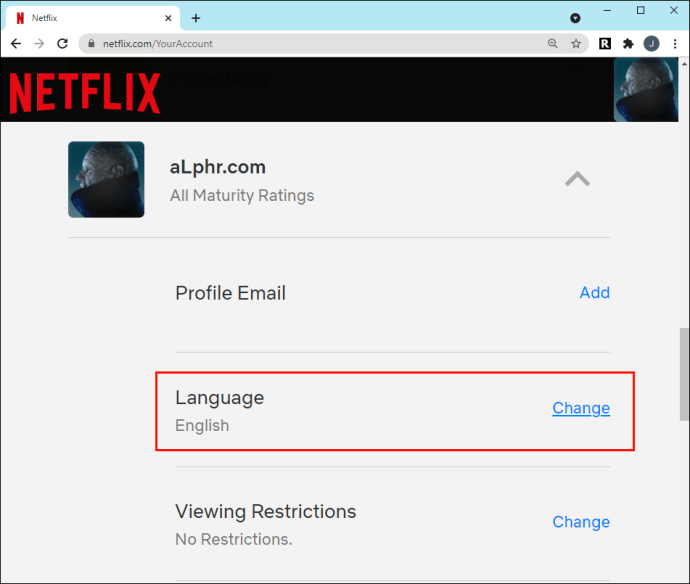Click the scrollbar up arrow
Viewport: 690px width, 584px height.
(x=684, y=64)
